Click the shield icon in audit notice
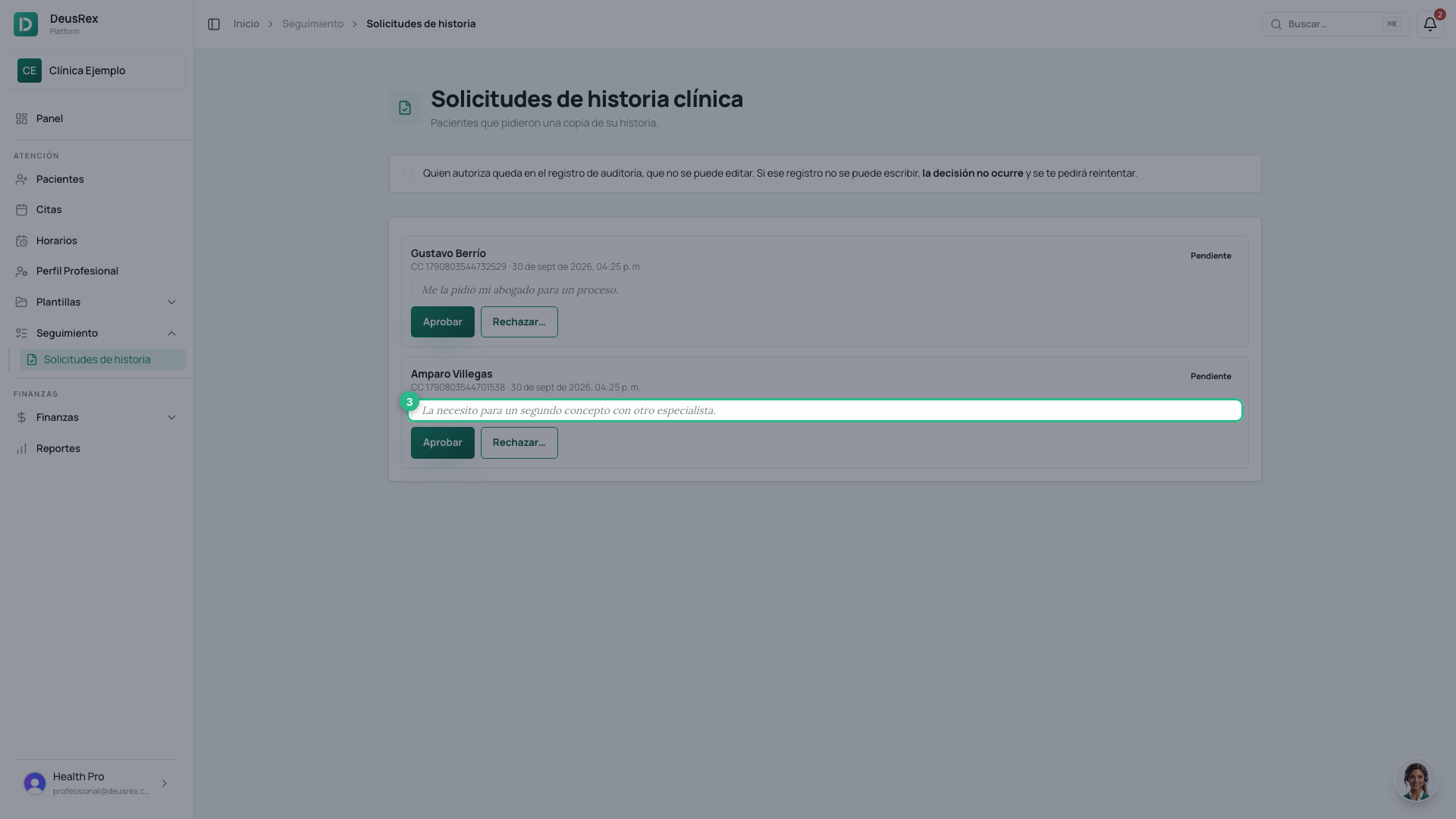The height and width of the screenshot is (819, 1456). click(x=408, y=174)
